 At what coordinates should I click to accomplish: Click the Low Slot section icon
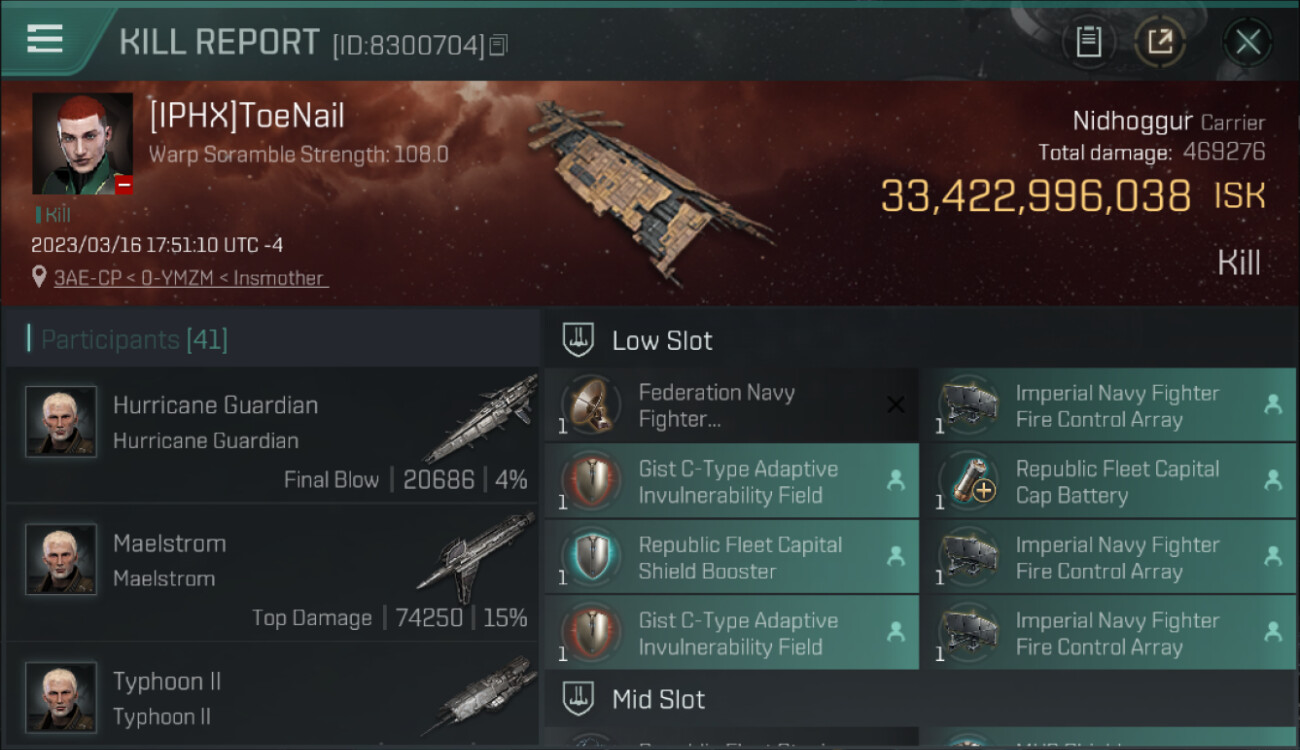tap(578, 340)
